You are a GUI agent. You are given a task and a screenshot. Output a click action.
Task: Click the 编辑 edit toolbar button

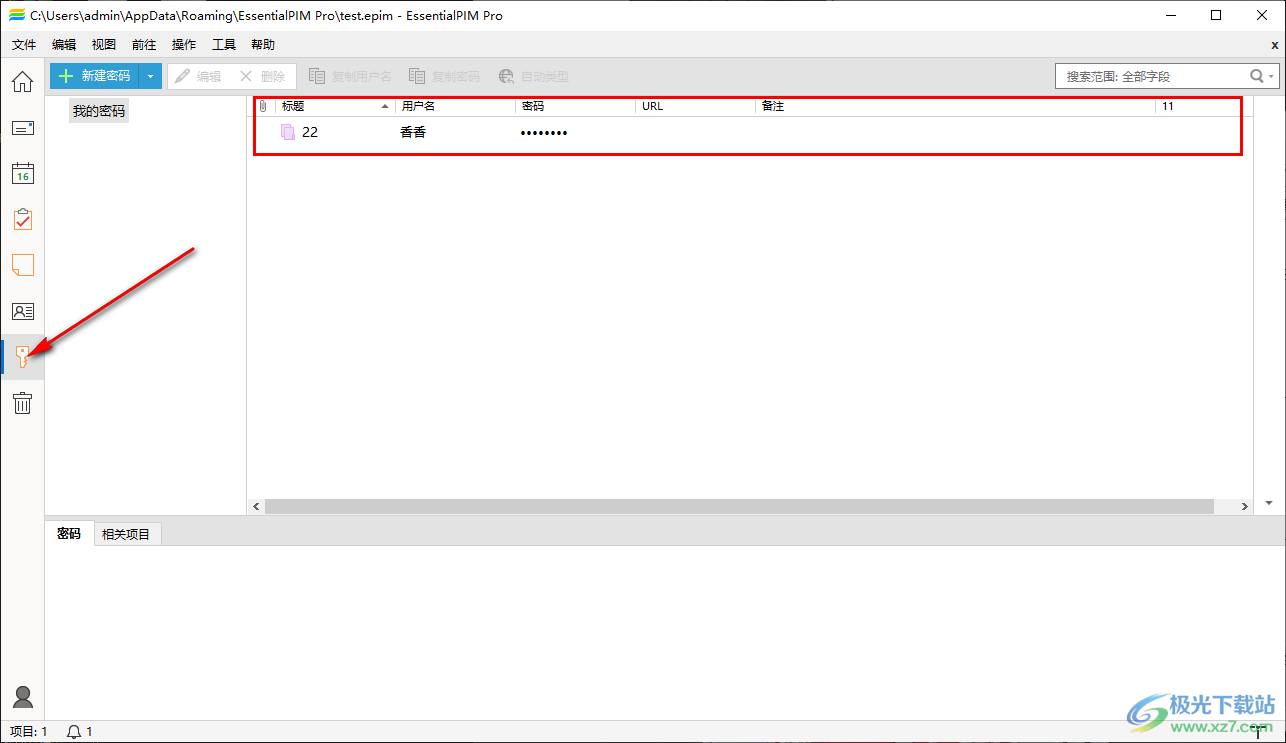198,76
